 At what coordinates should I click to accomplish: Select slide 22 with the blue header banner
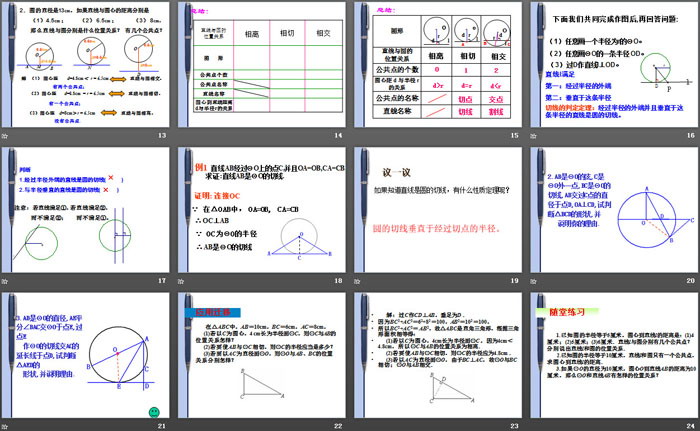coord(262,356)
